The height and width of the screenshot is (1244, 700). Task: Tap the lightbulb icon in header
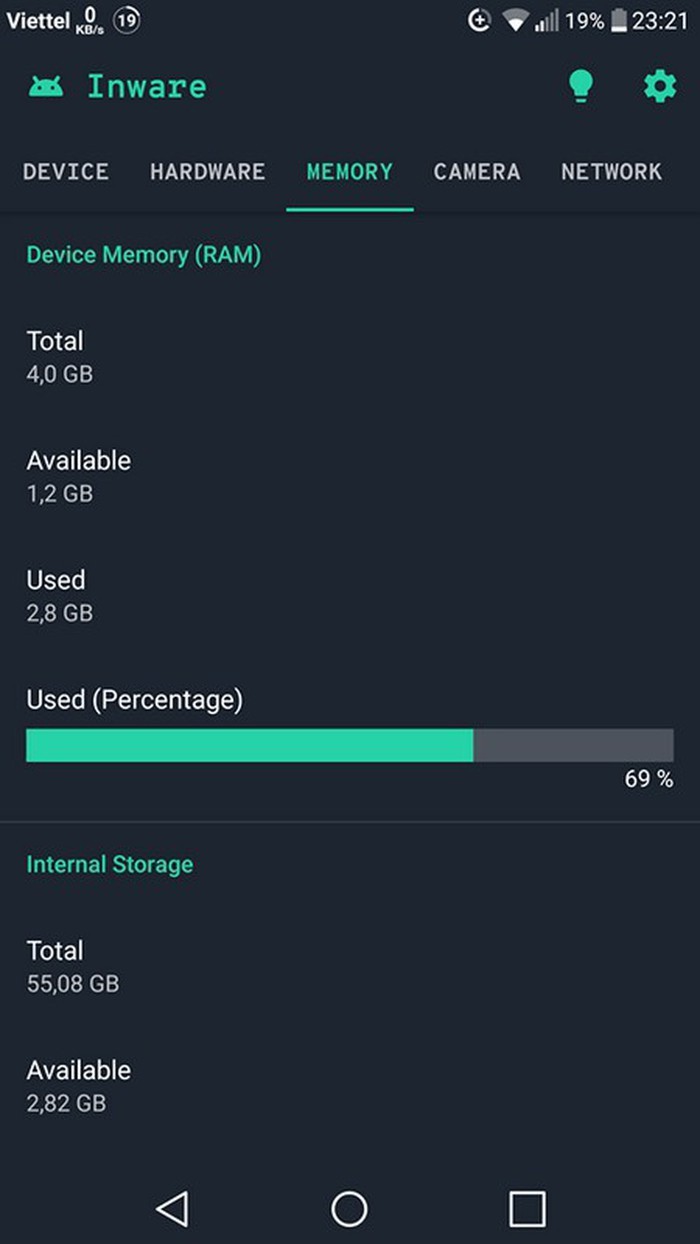tap(580, 87)
